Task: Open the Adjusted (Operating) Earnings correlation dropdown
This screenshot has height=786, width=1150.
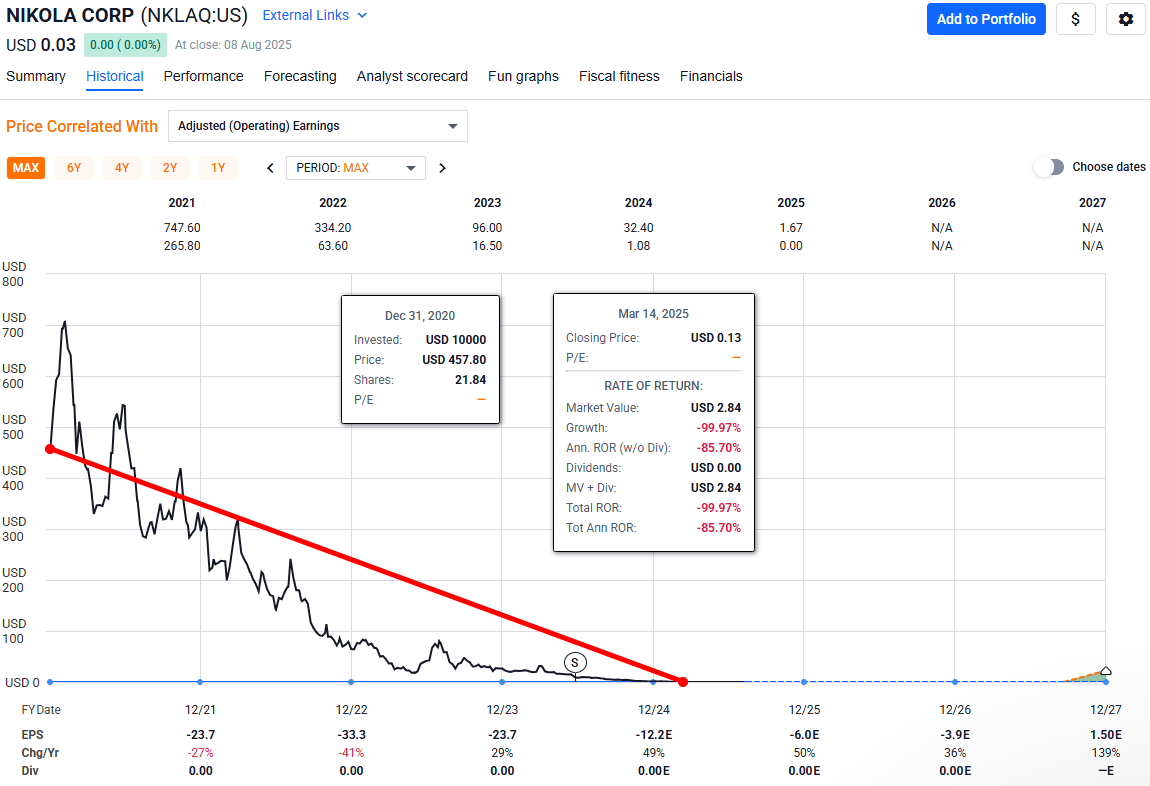Action: click(x=317, y=126)
